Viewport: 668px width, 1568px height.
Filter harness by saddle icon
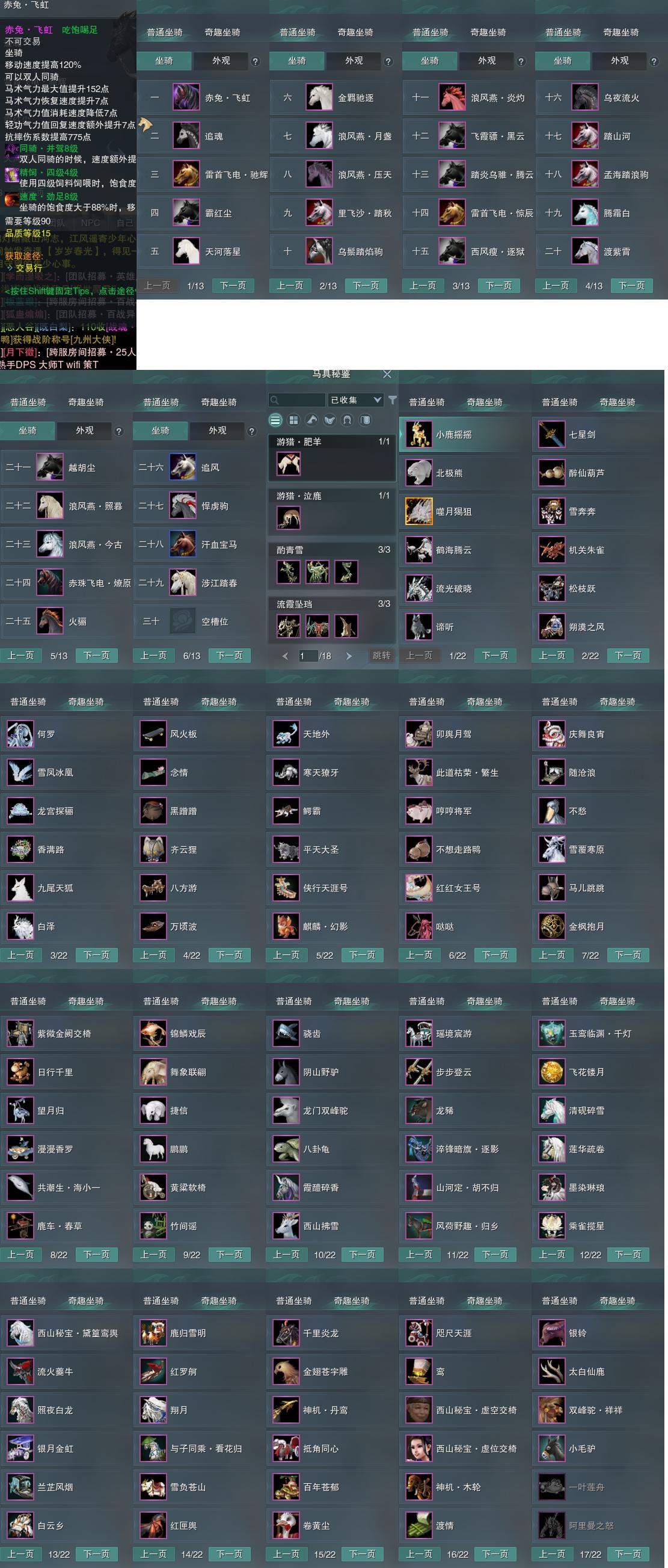[329, 420]
